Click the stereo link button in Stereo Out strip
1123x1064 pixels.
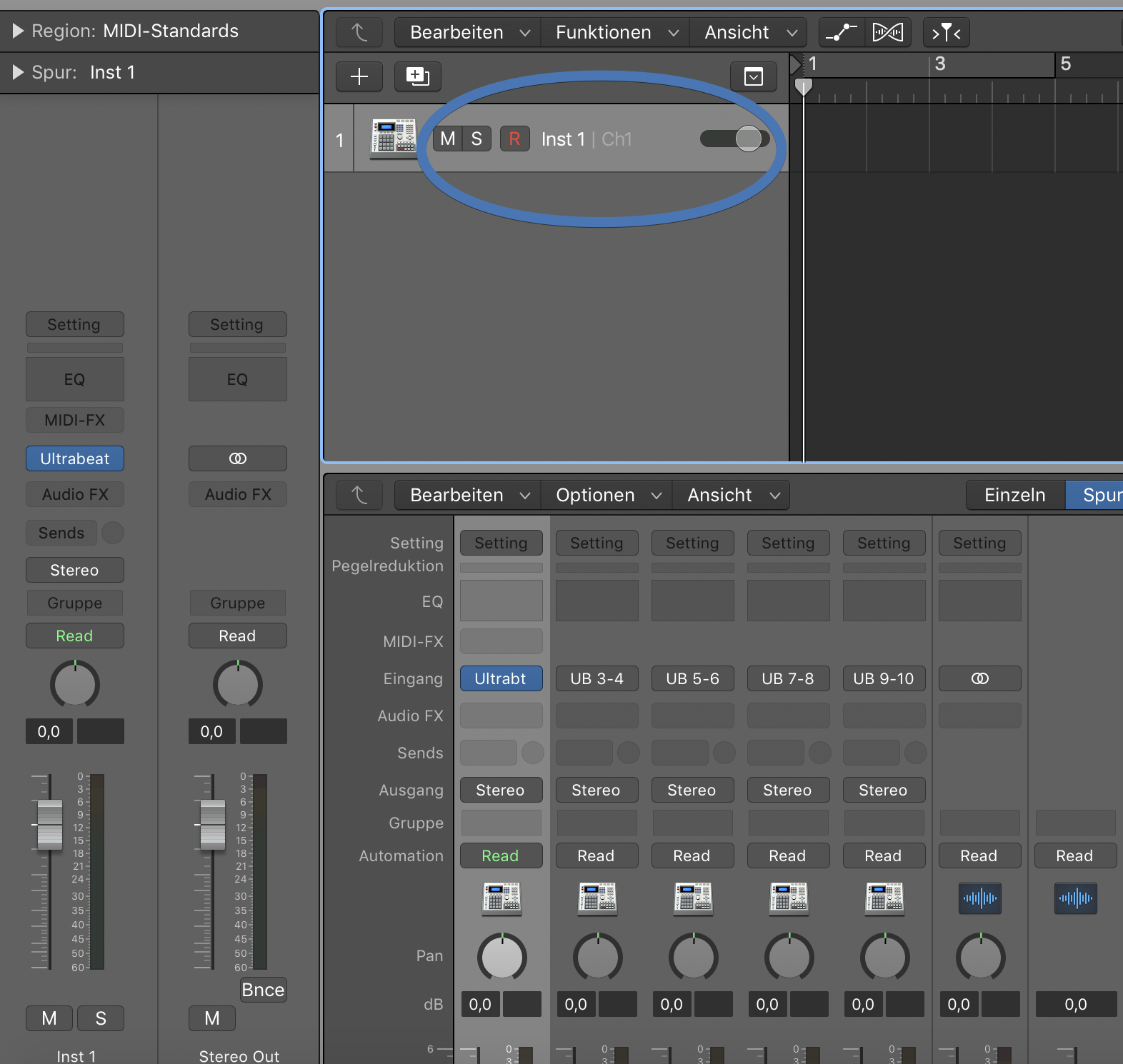pos(238,458)
